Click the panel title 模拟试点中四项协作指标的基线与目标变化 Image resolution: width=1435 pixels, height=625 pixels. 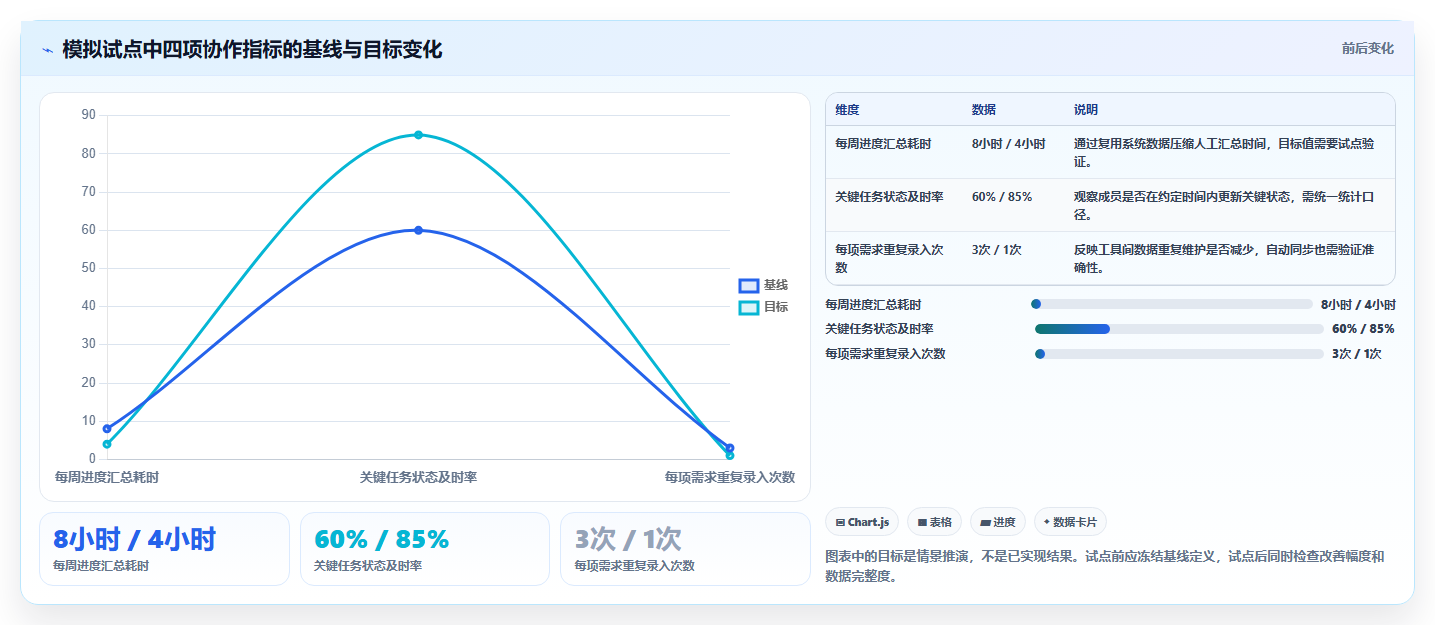coord(252,49)
